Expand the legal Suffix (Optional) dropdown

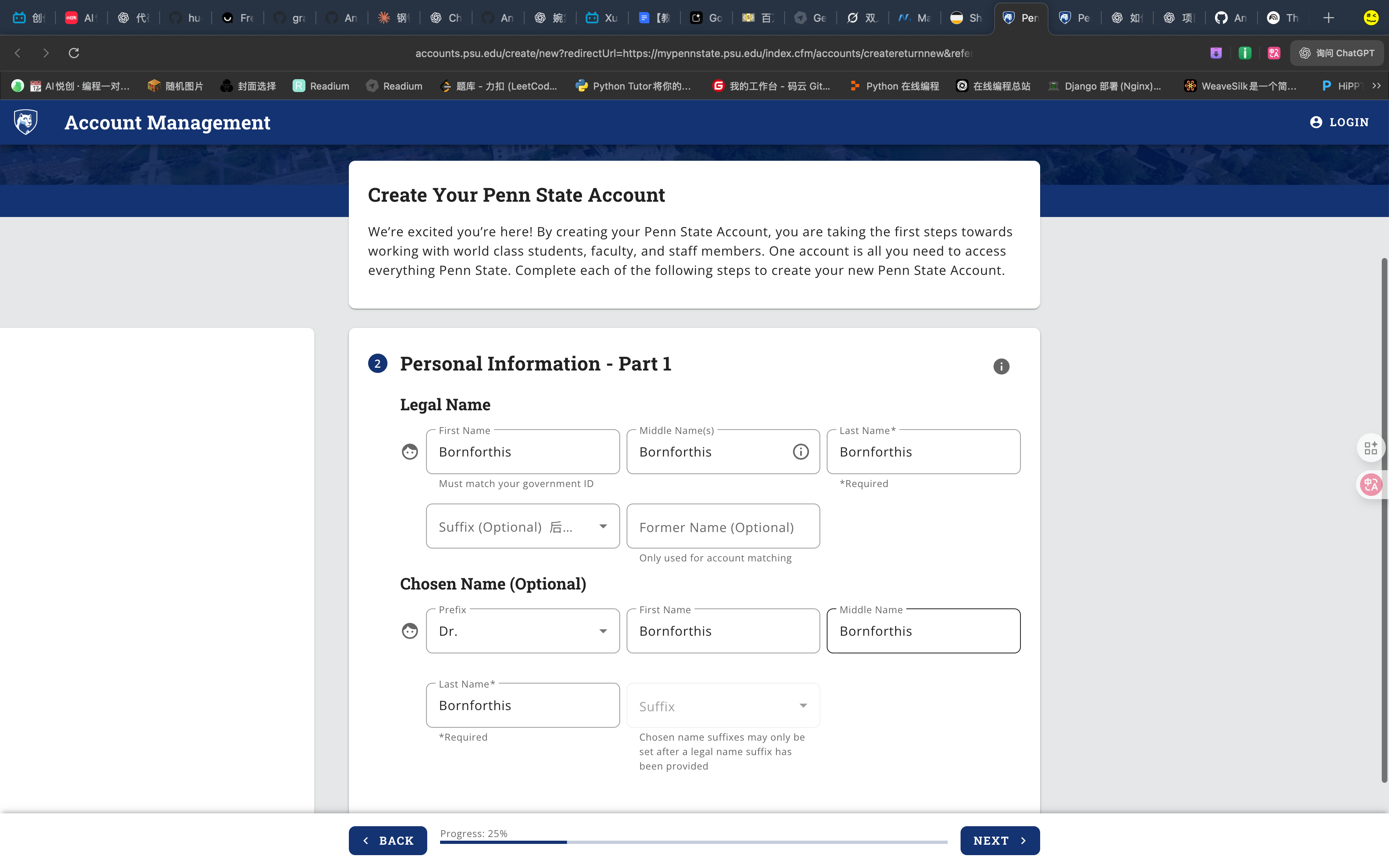[523, 526]
